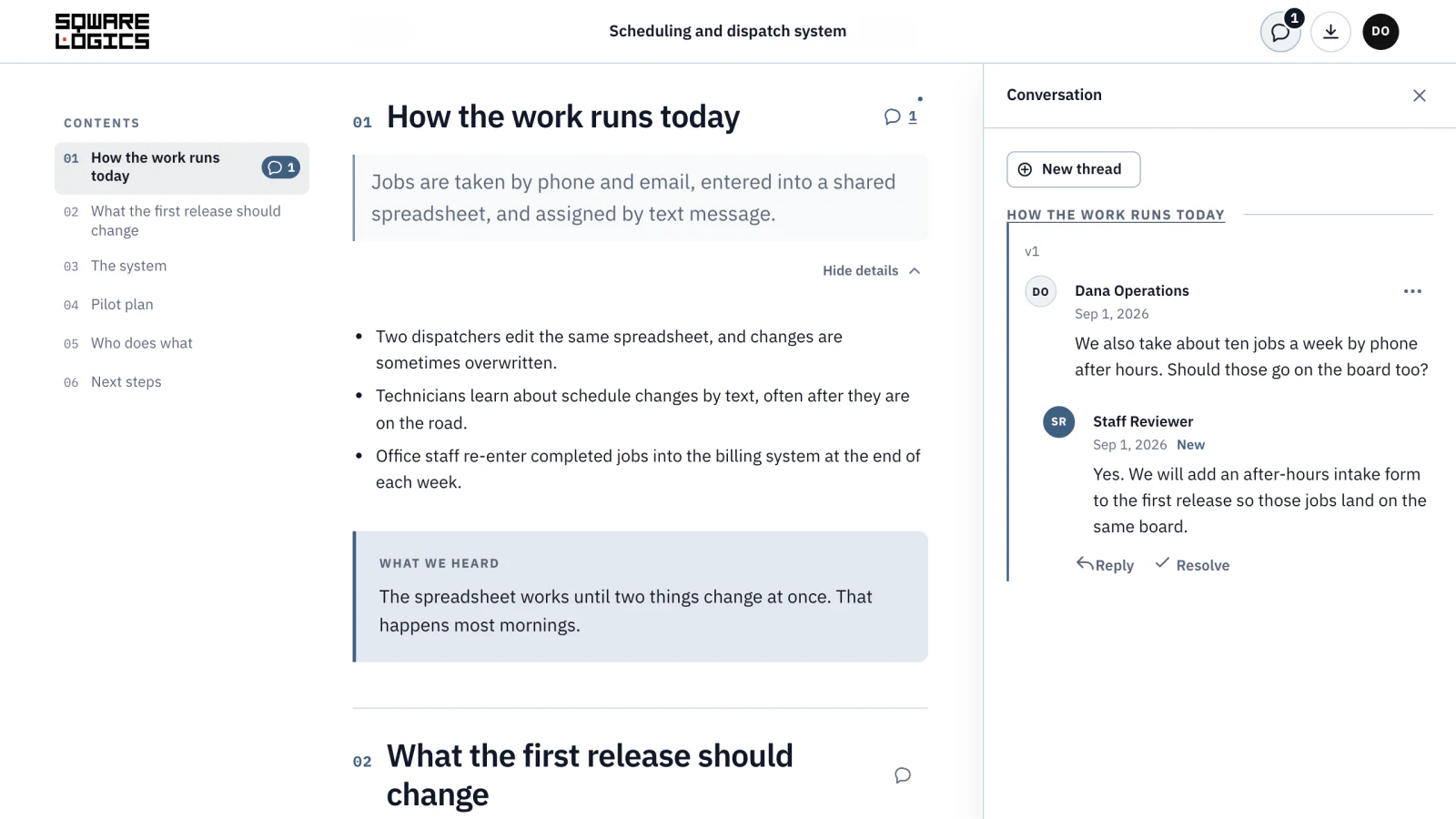Screen dimensions: 1456x819
Task: Click the bullet about two dispatchers editing spreadsheet
Action: point(609,349)
